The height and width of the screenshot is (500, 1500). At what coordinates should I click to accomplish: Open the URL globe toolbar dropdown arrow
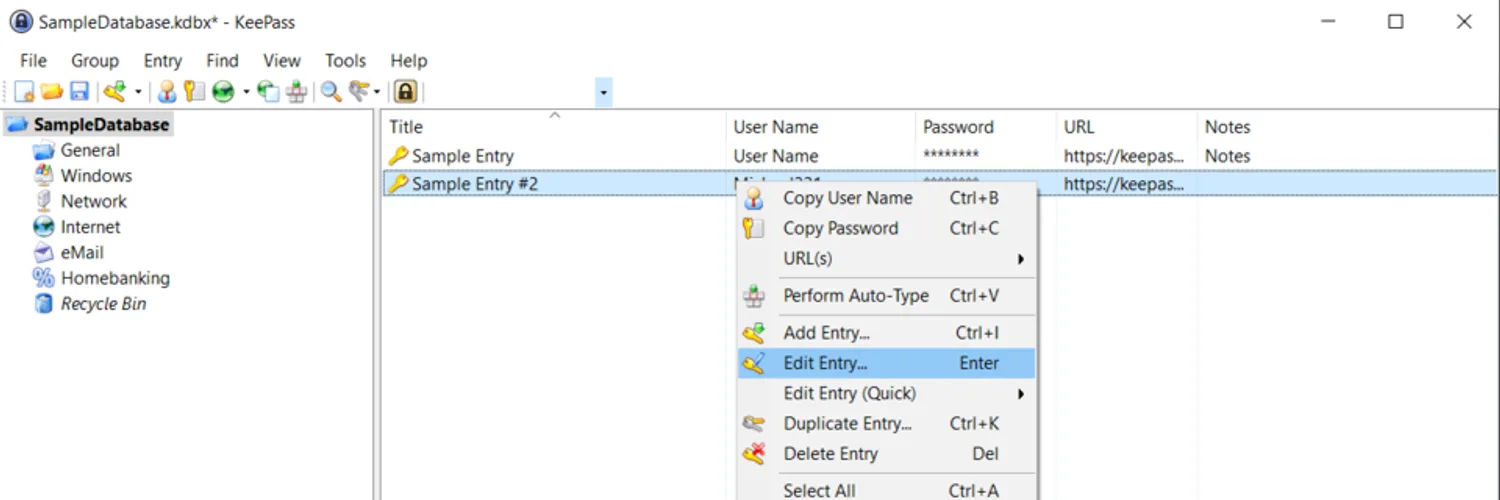point(246,93)
